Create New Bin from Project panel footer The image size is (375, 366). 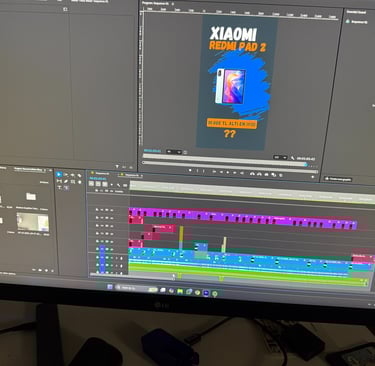tap(40, 270)
